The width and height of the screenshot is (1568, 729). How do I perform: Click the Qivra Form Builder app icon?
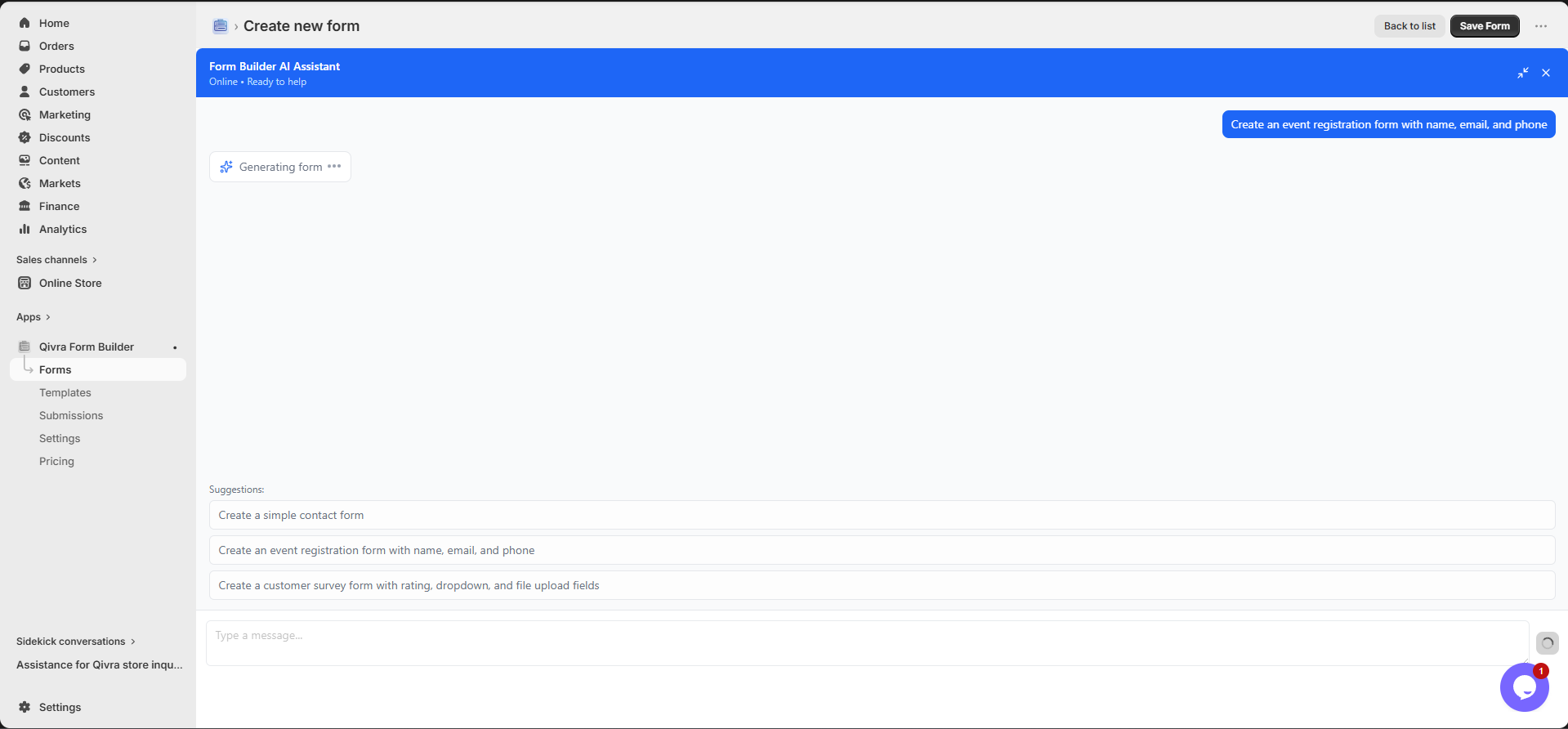tap(25, 347)
